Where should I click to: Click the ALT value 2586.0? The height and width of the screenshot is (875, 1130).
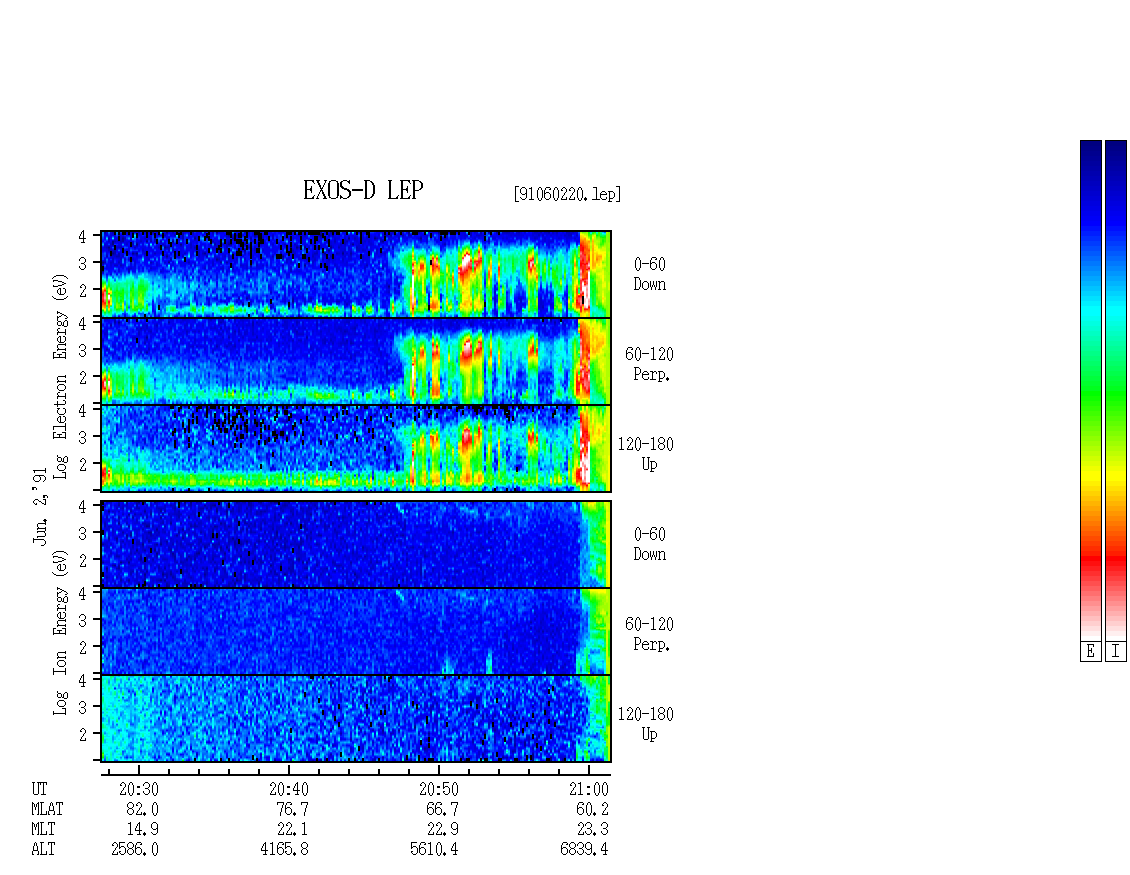click(135, 850)
